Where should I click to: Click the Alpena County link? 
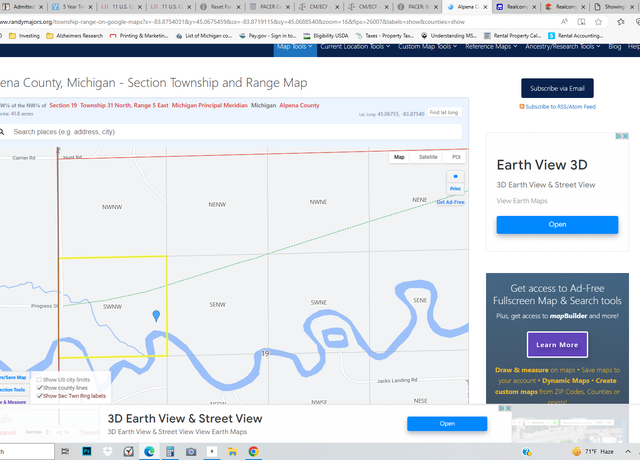pyautogui.click(x=299, y=105)
